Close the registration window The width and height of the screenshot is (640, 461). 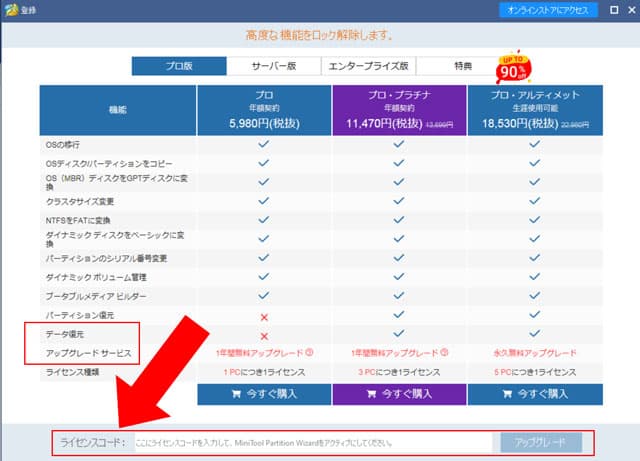(x=632, y=10)
